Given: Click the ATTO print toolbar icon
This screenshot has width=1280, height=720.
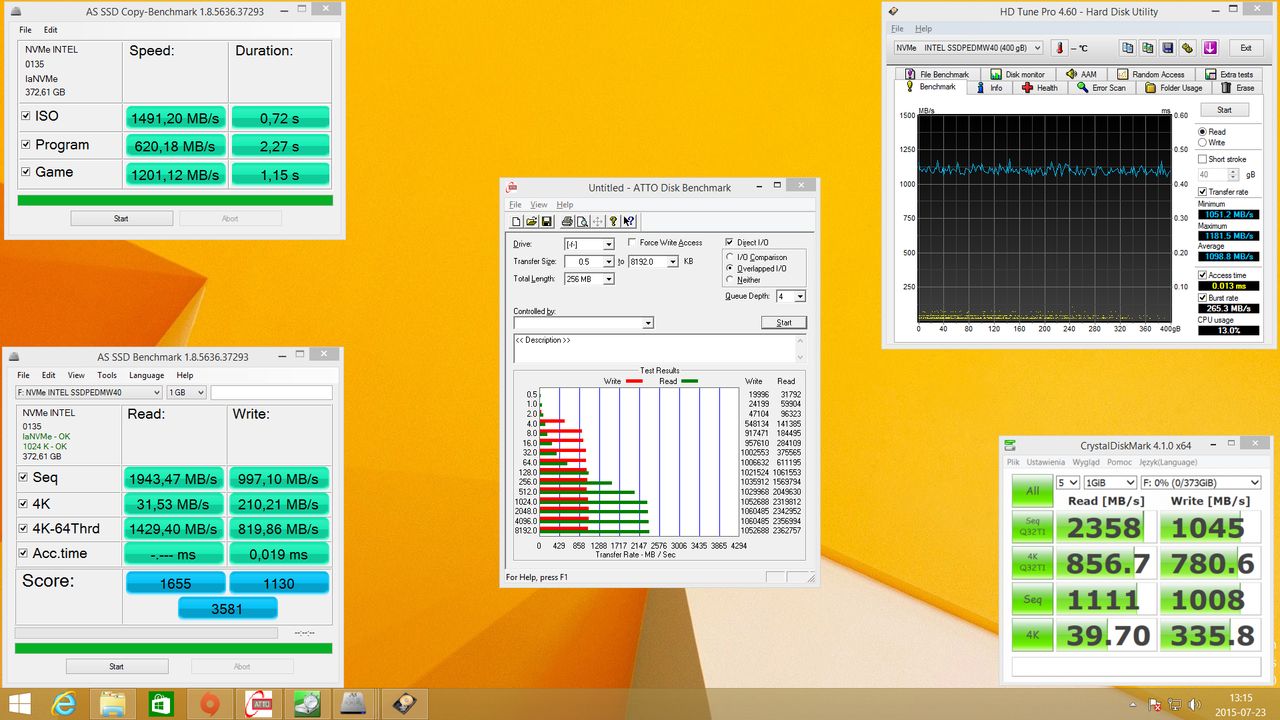Looking at the screenshot, I should (567, 222).
